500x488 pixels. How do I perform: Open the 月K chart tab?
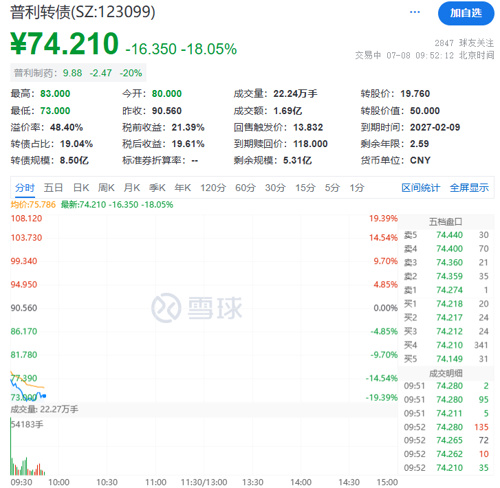132,188
